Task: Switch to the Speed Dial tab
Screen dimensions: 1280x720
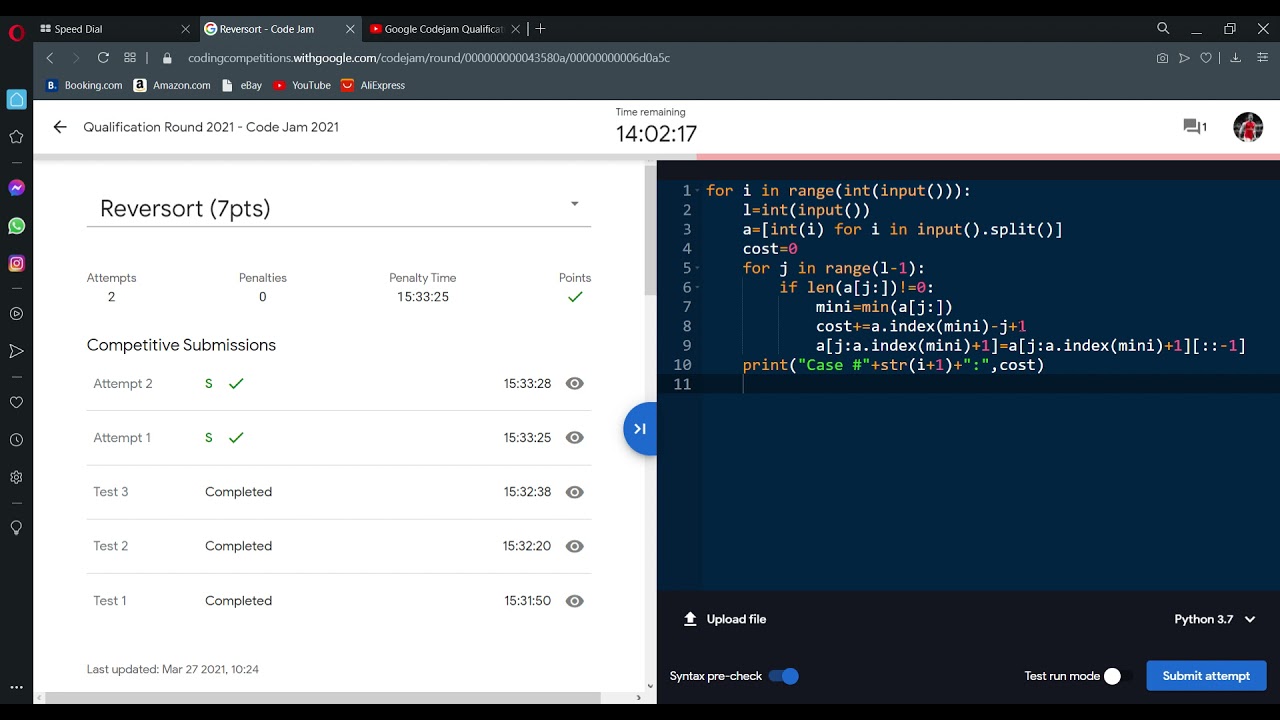Action: point(116,29)
